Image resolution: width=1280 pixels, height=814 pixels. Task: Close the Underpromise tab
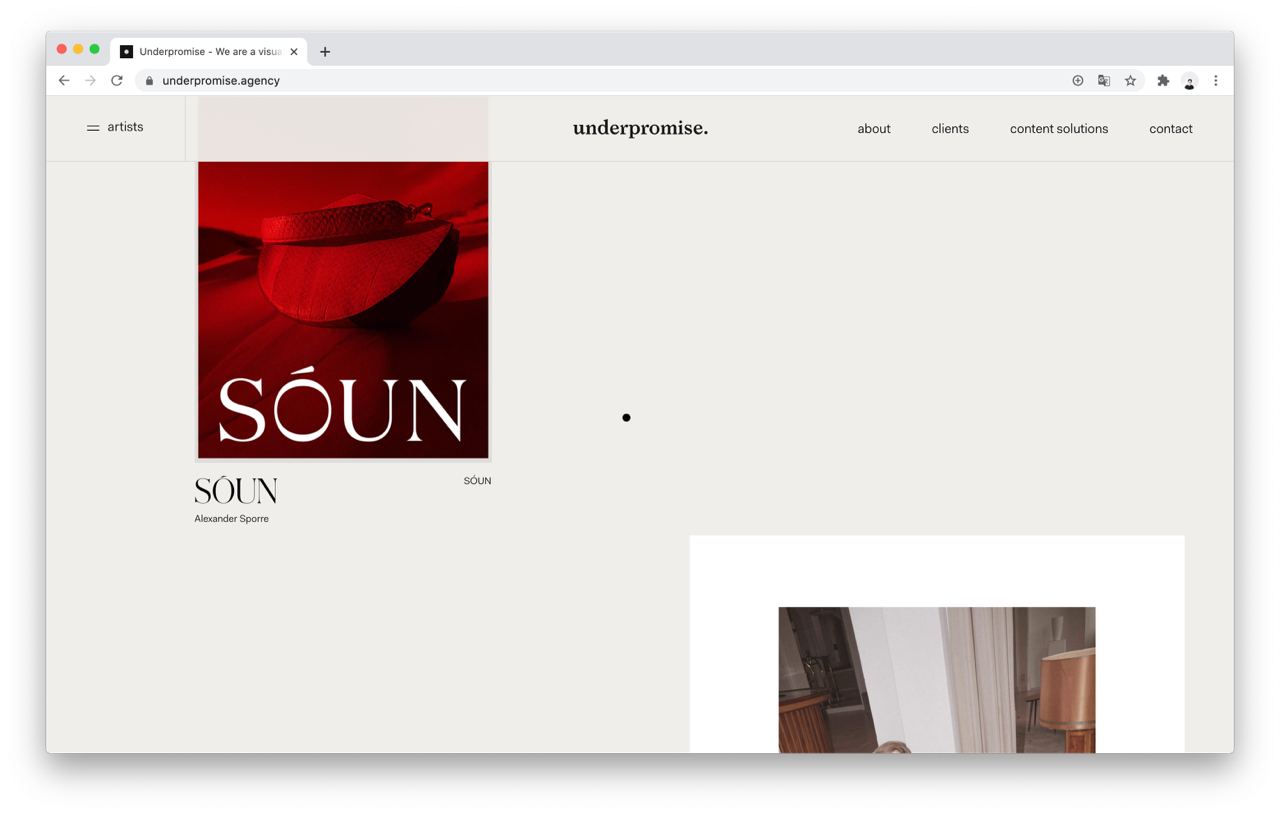pos(294,52)
